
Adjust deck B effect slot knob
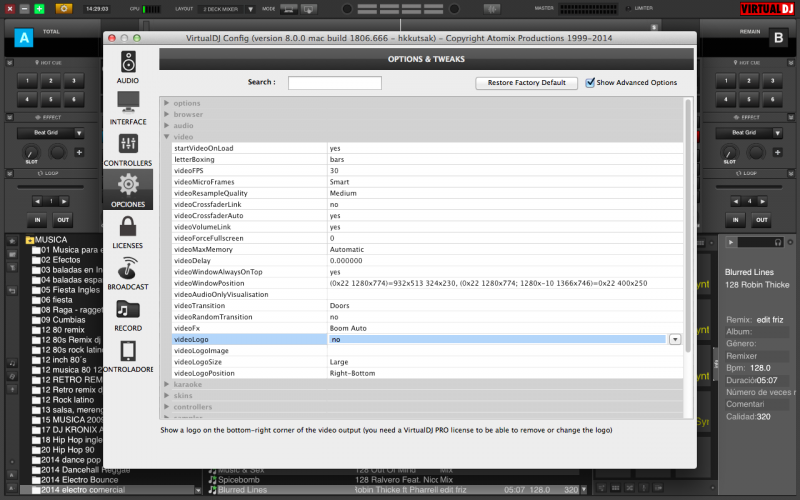(x=729, y=152)
